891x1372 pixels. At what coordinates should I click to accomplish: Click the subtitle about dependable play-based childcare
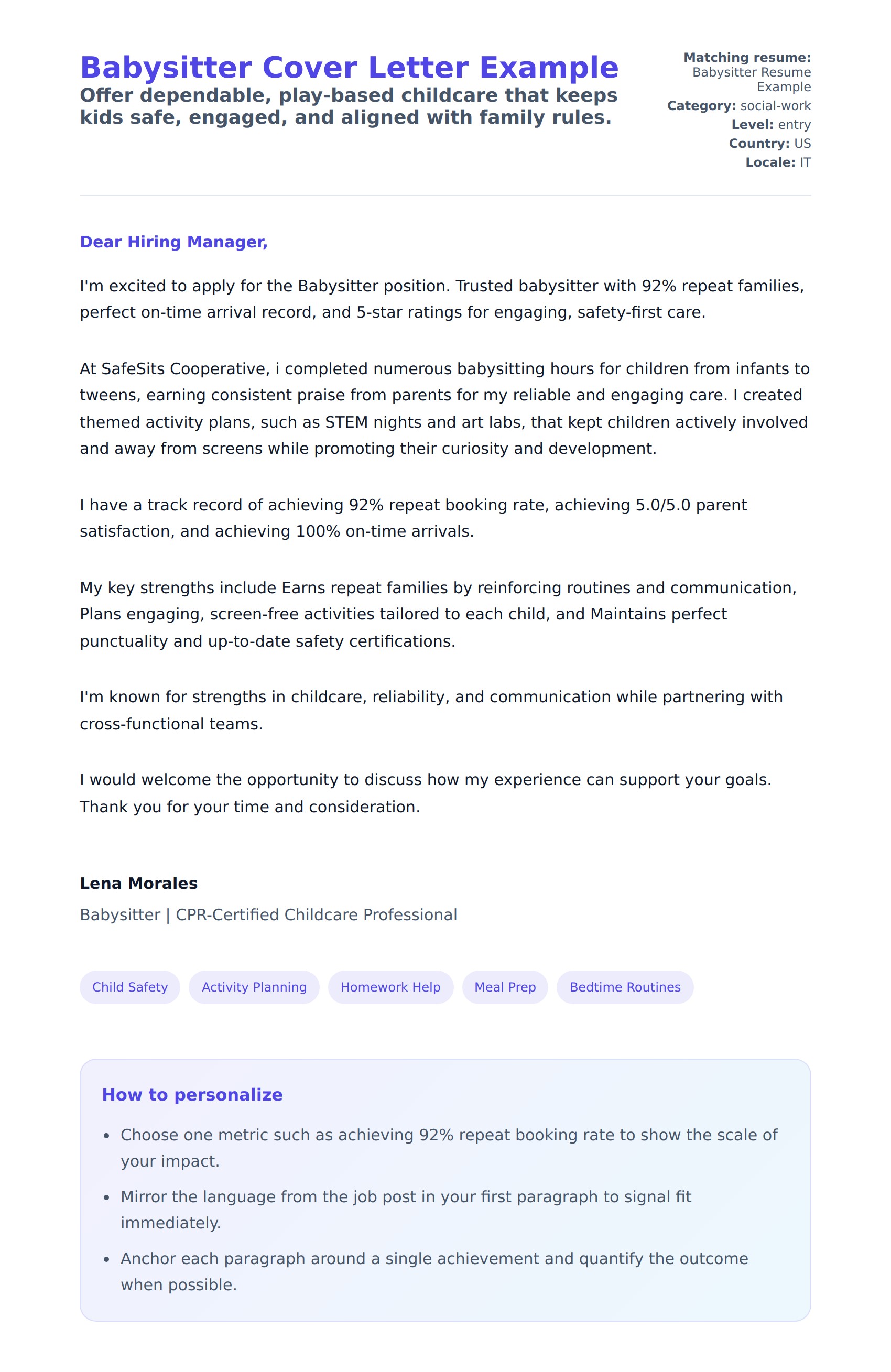pos(349,106)
